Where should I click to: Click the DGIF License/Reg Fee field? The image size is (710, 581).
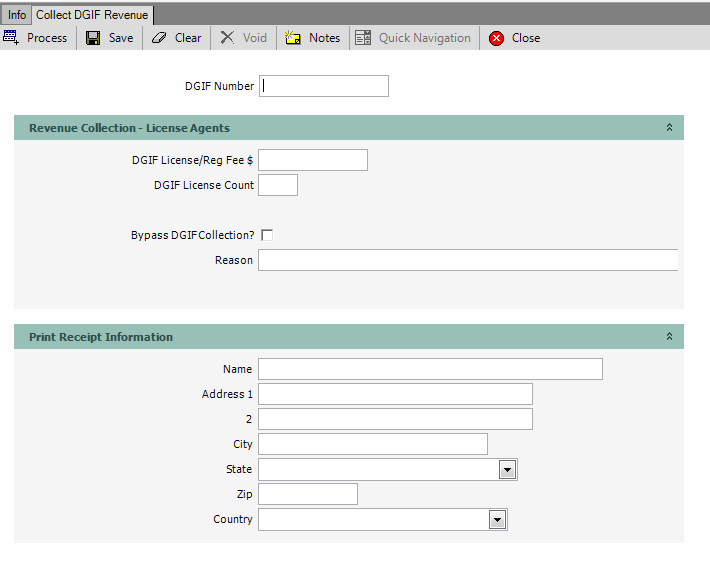point(313,160)
